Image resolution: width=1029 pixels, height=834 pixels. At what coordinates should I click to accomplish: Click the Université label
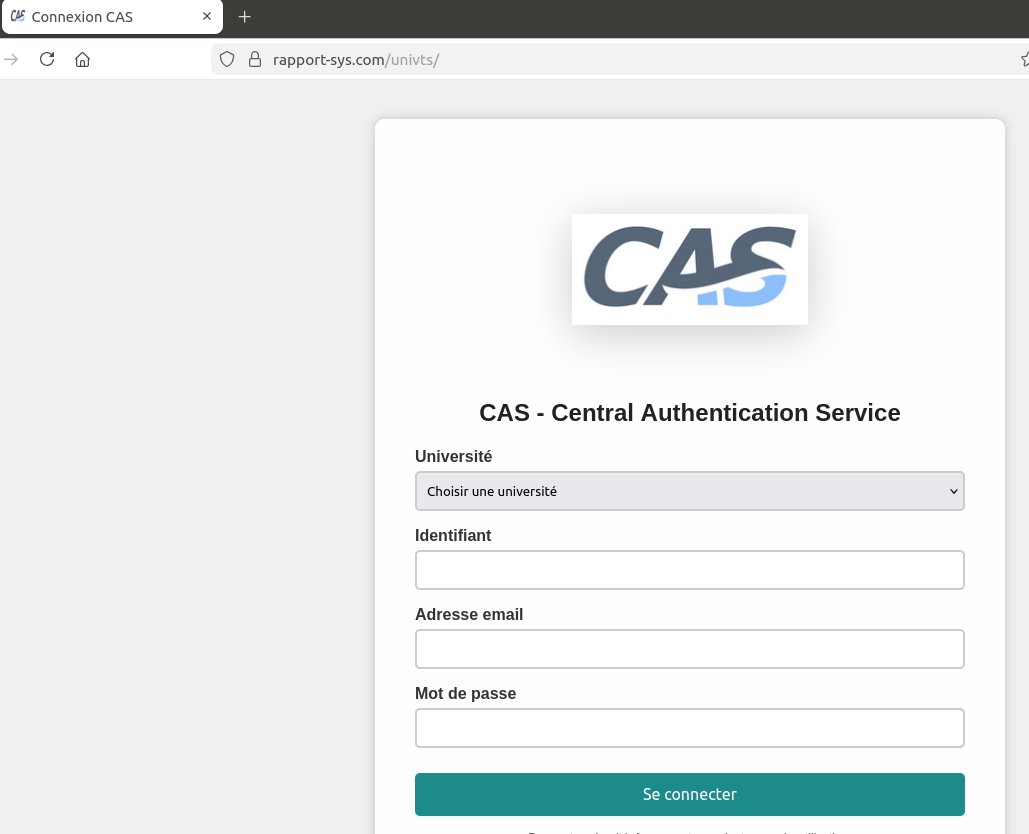coord(453,456)
